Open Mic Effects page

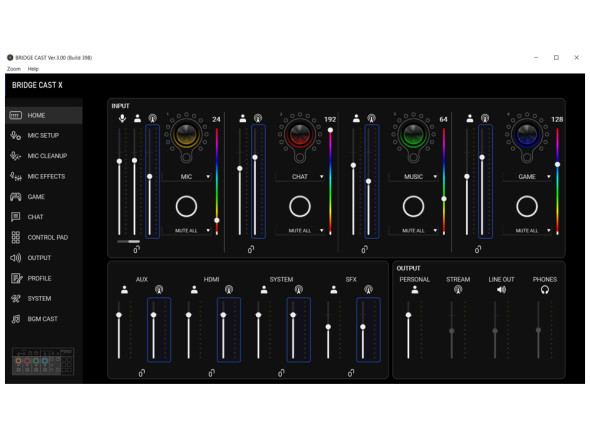[44, 176]
